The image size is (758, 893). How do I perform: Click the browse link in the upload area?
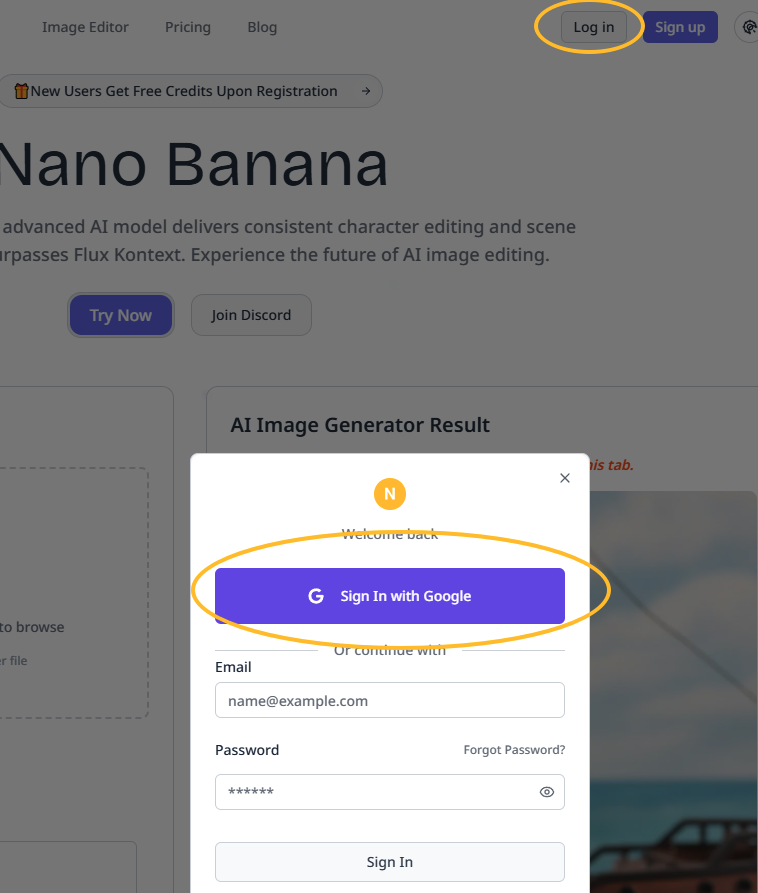point(30,627)
